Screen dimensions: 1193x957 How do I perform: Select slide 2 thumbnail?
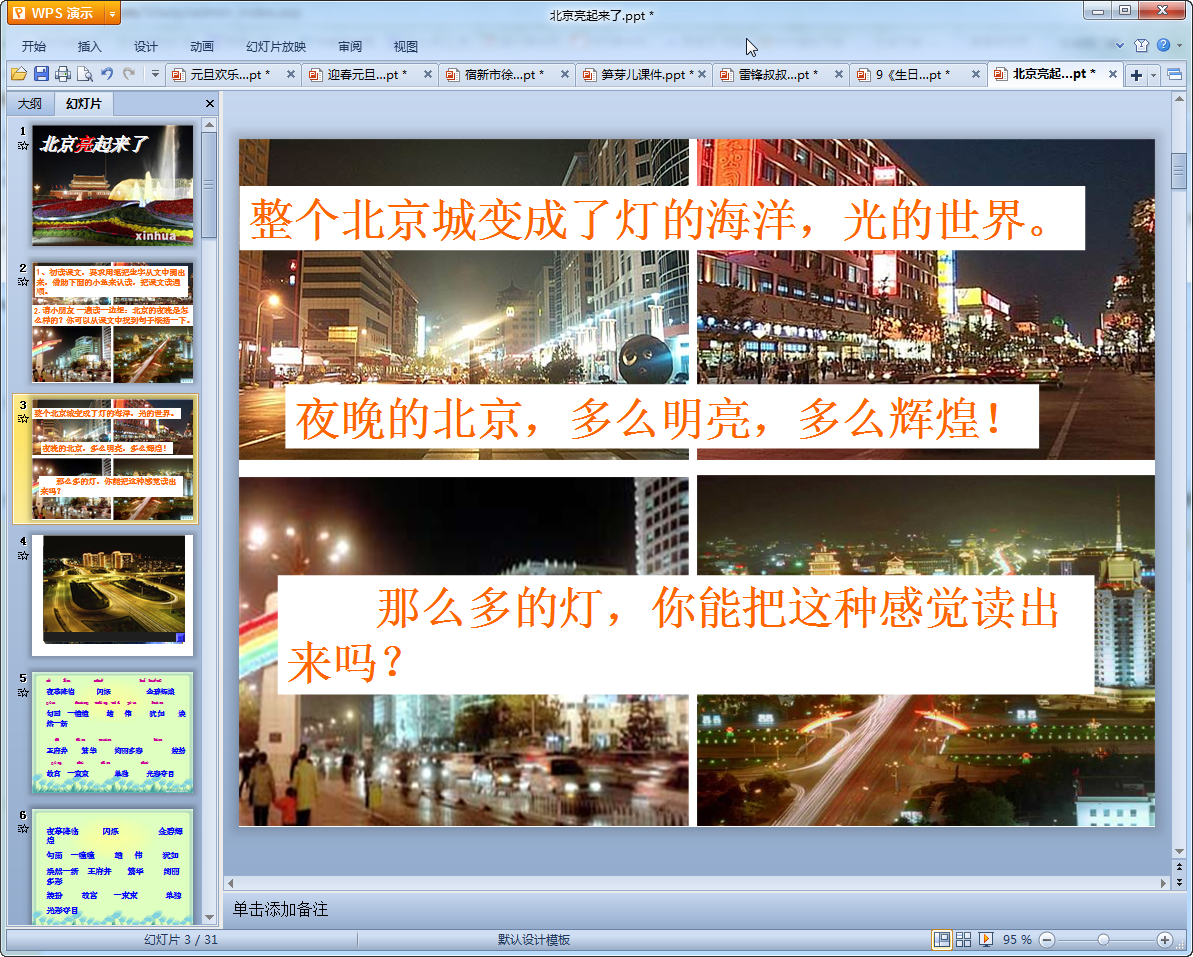(x=113, y=323)
